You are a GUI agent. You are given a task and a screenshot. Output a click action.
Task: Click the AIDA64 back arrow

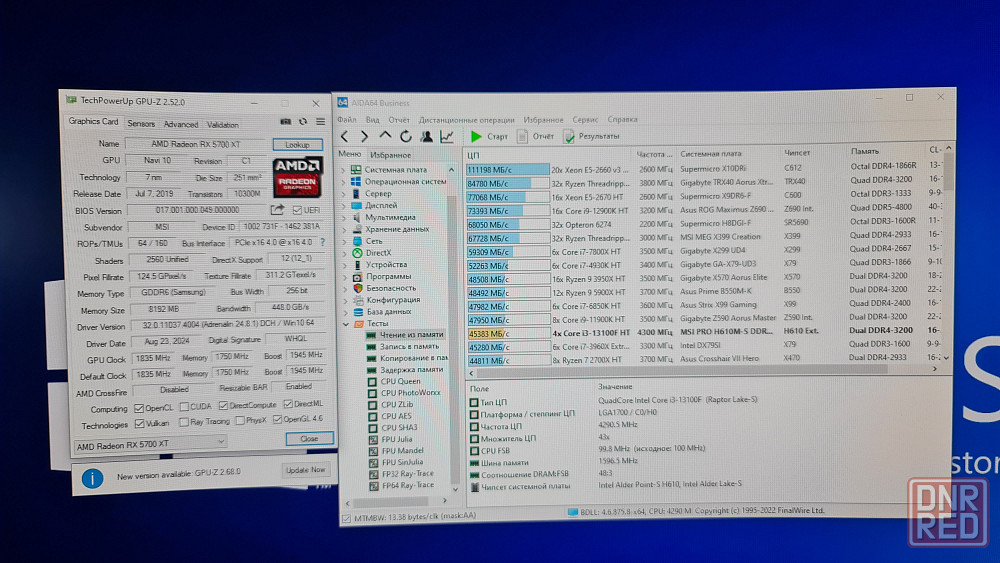click(x=345, y=136)
